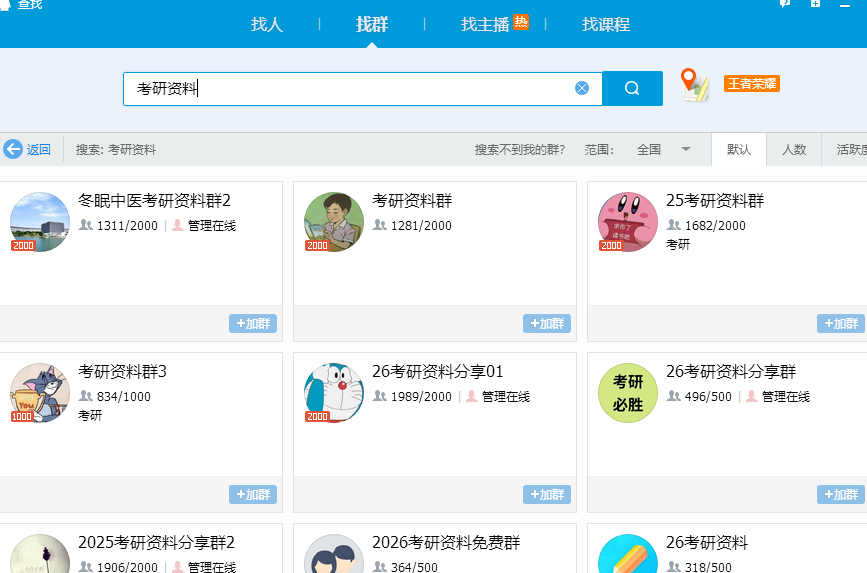Click the 王者荣耀 hot tag
867x573 pixels.
point(751,84)
